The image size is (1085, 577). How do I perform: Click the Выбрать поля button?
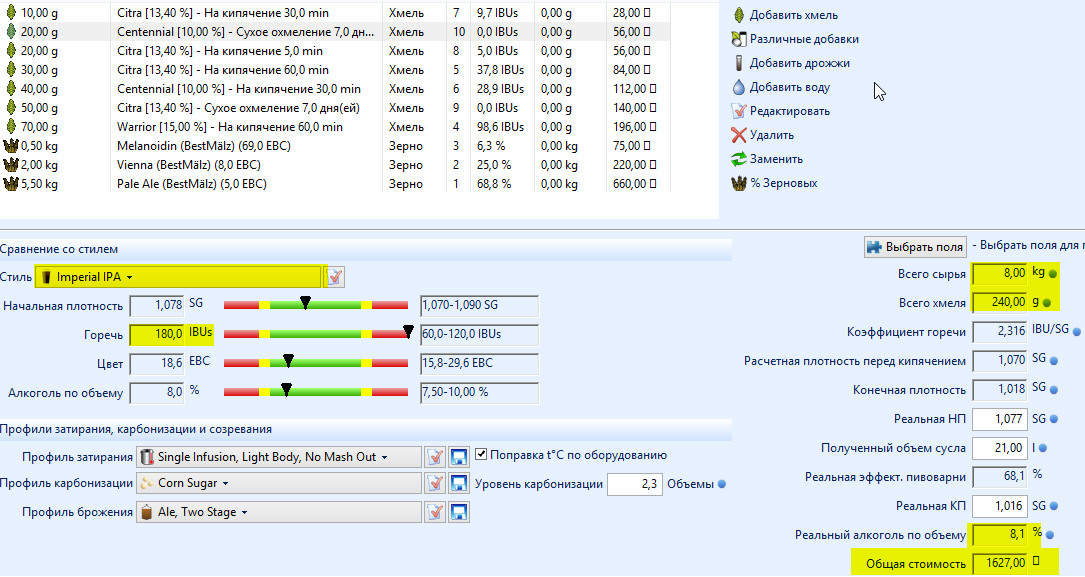point(915,247)
